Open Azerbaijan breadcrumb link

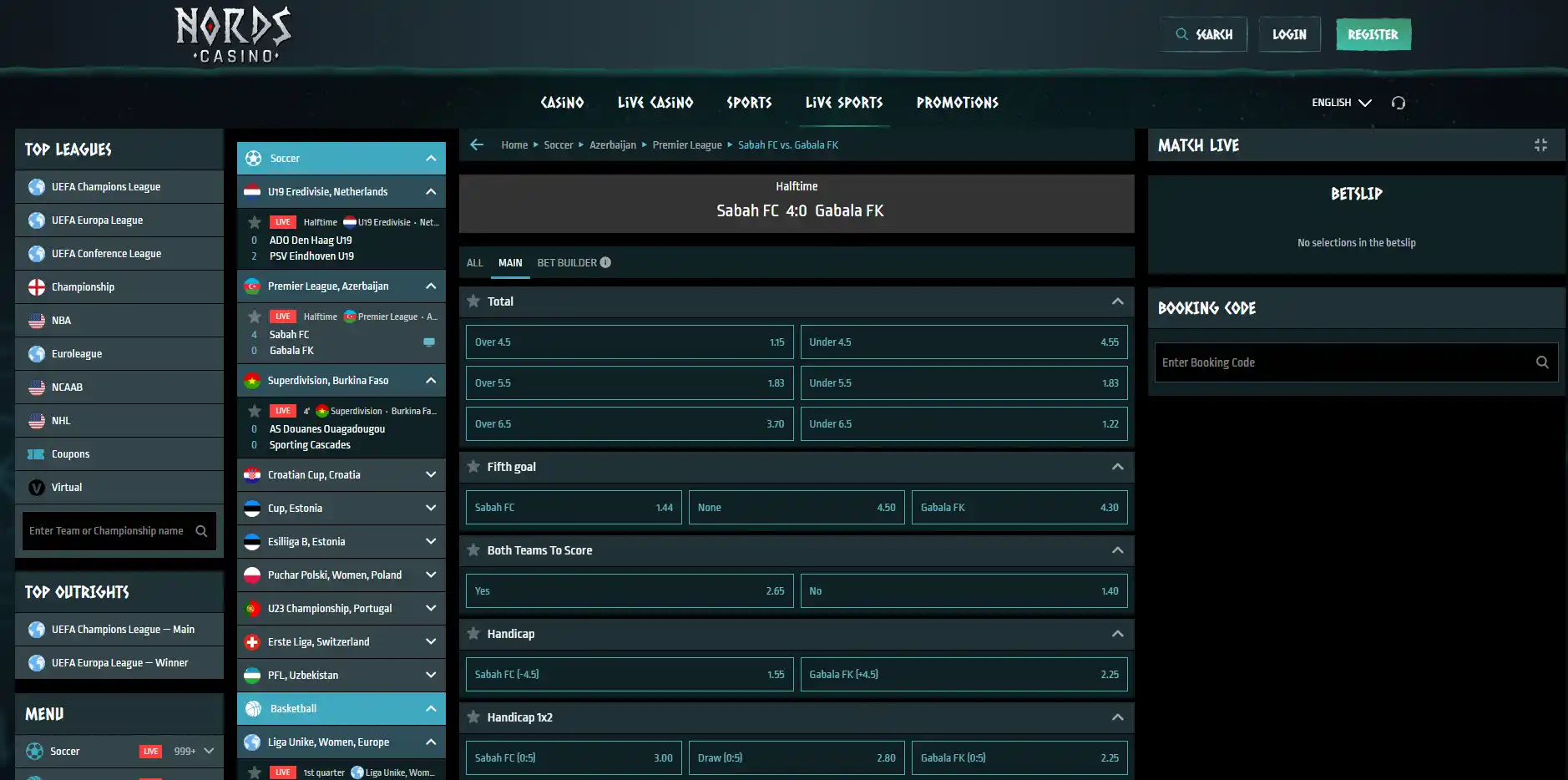coord(613,145)
